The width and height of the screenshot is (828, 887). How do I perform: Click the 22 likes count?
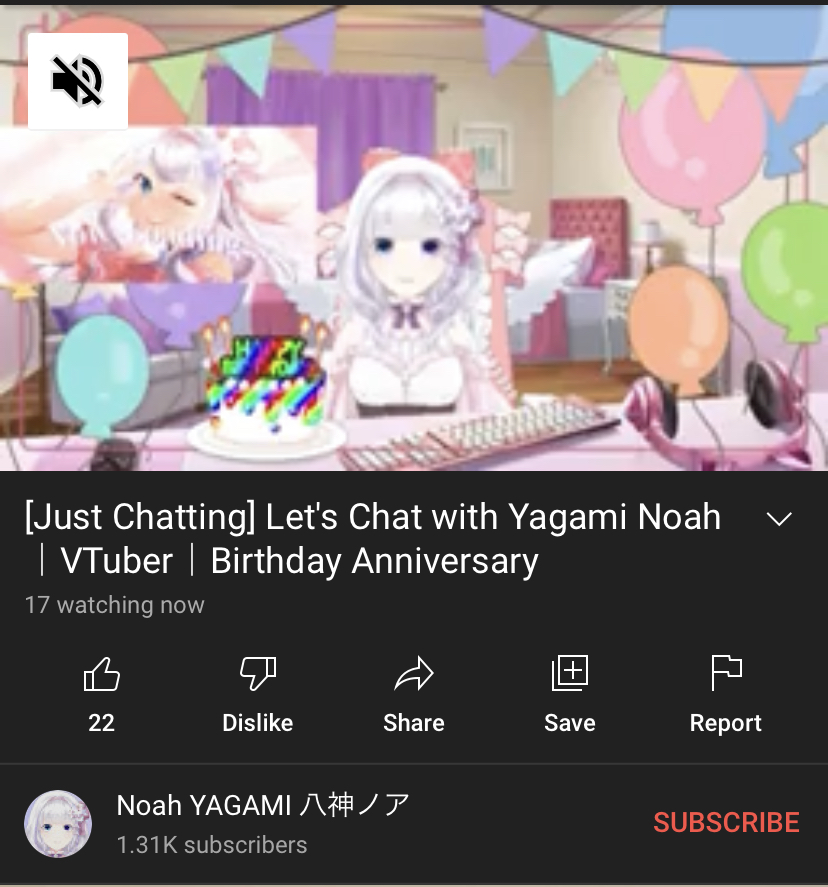point(102,723)
